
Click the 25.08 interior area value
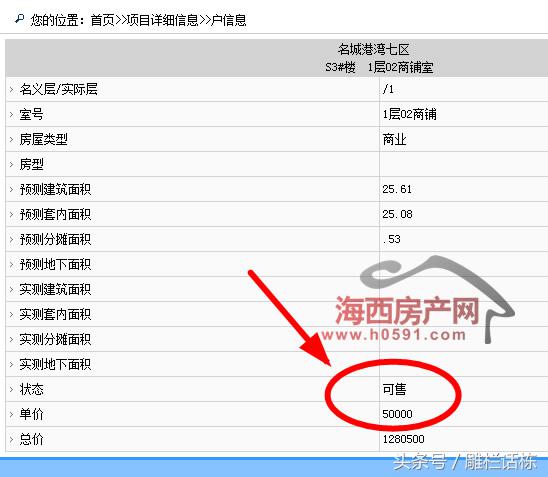pos(397,214)
